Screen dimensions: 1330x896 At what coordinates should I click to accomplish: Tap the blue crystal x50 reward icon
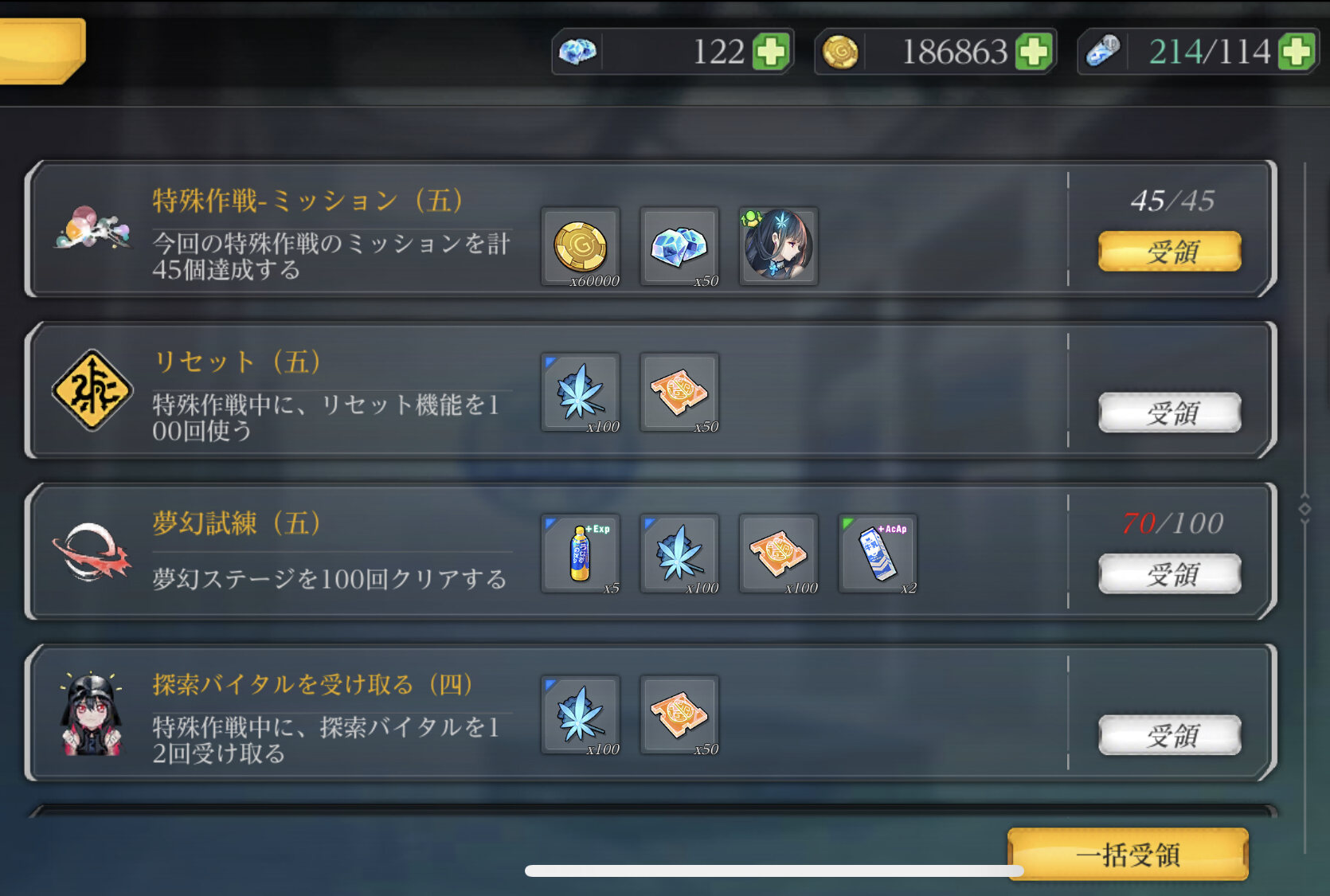679,247
